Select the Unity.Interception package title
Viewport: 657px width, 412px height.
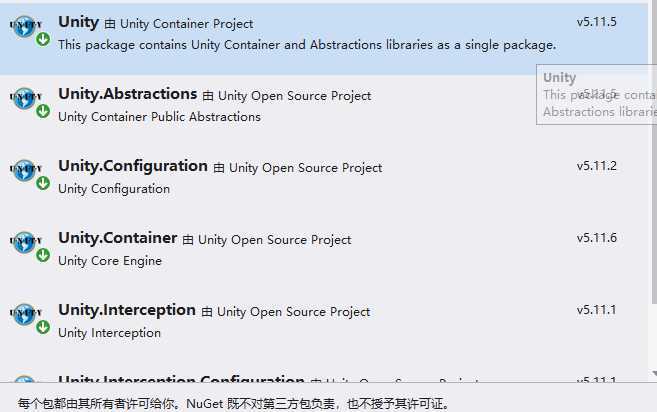pos(125,310)
